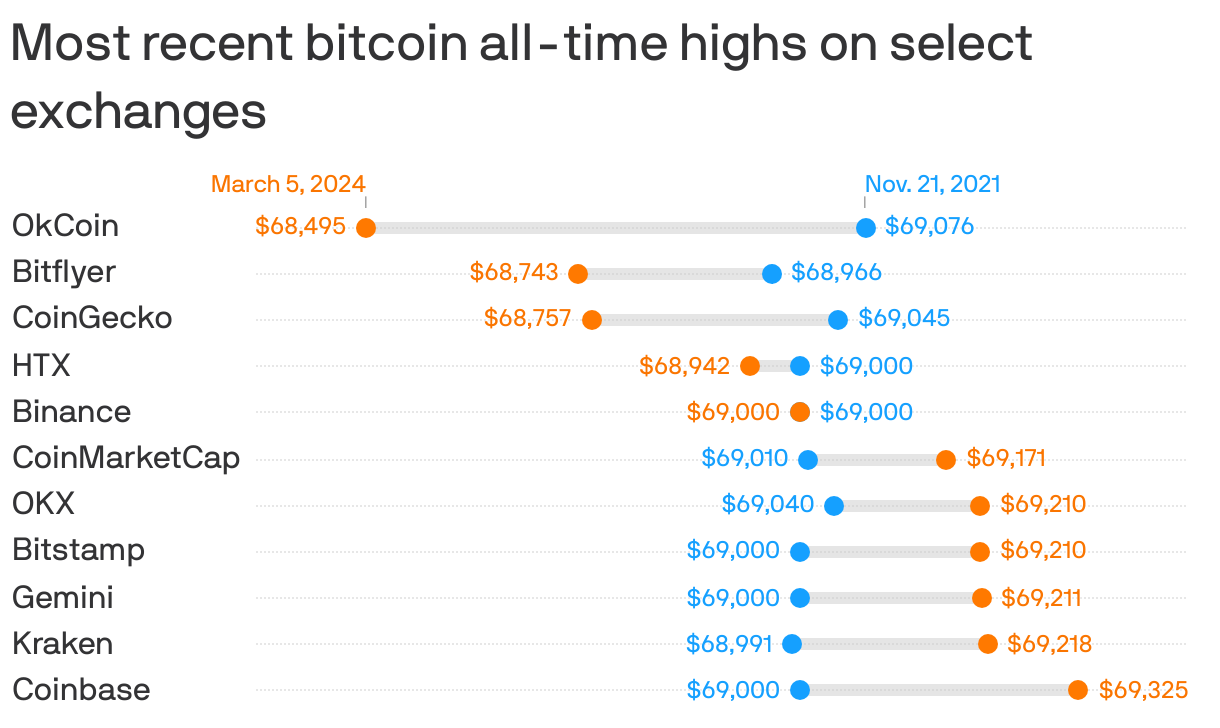Image resolution: width=1220 pixels, height=728 pixels.
Task: Click Bitflyer's orange $68,743 data point
Action: (x=577, y=273)
